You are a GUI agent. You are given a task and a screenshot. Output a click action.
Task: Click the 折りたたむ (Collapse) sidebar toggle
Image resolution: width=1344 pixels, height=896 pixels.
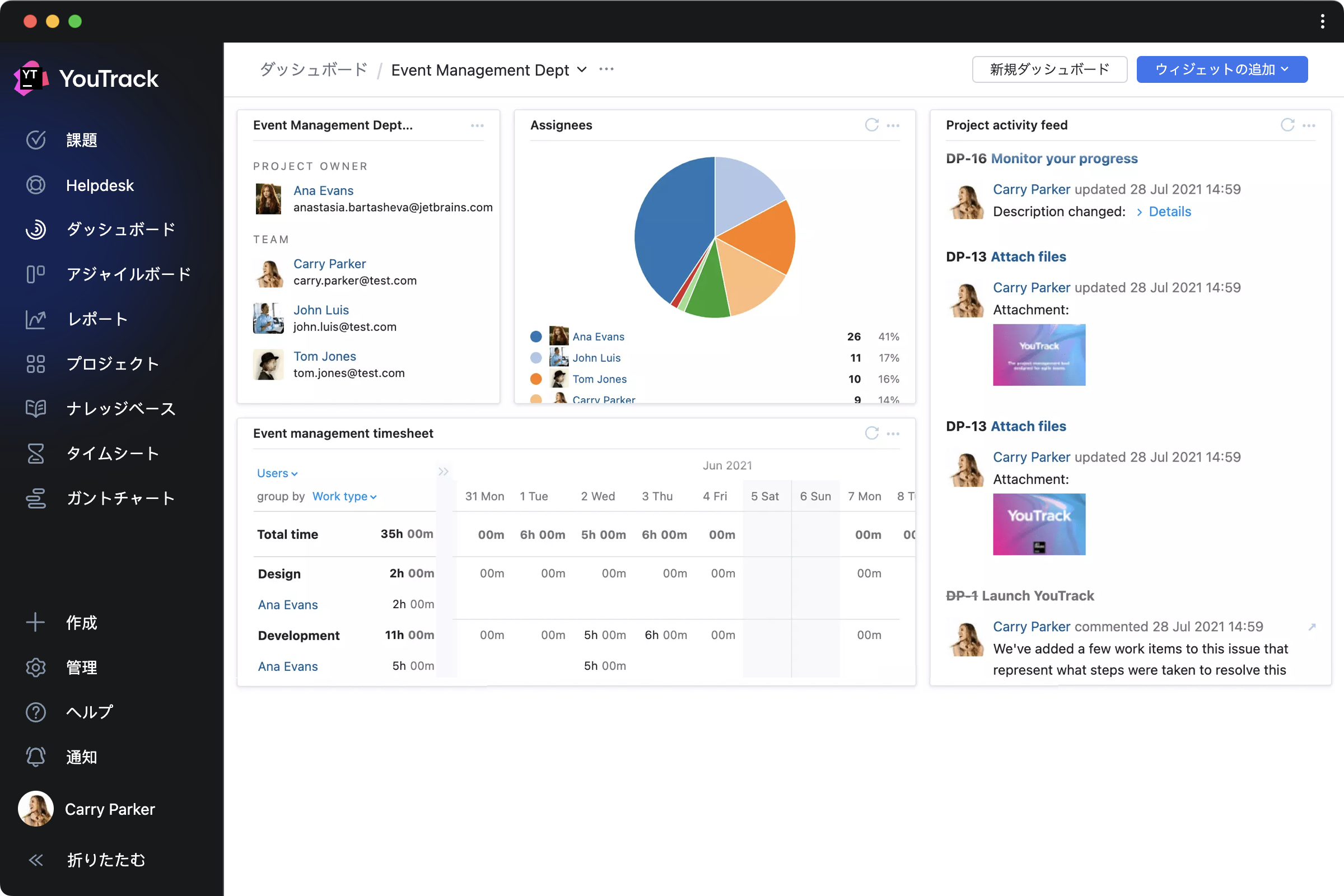pyautogui.click(x=37, y=857)
